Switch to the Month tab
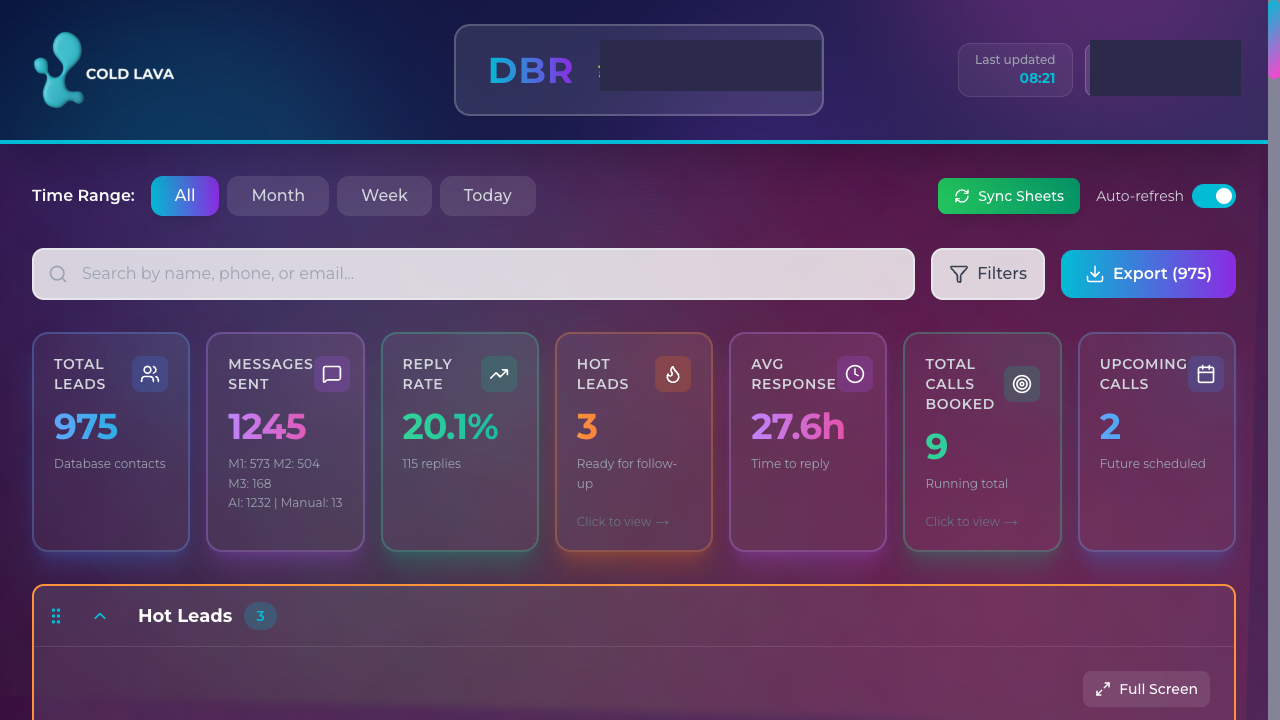The height and width of the screenshot is (720, 1280). [277, 195]
